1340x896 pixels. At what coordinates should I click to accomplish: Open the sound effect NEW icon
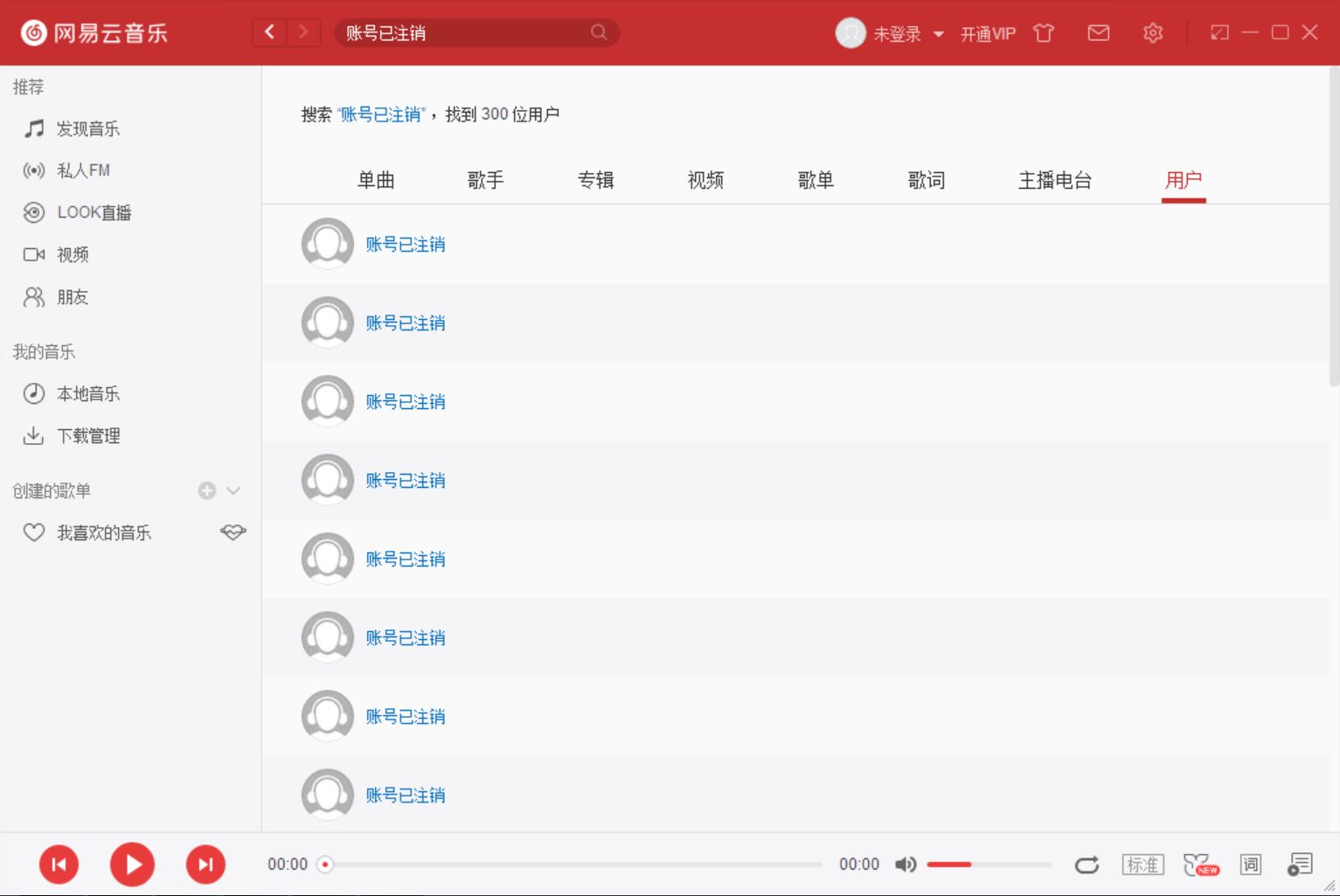[x=1197, y=864]
